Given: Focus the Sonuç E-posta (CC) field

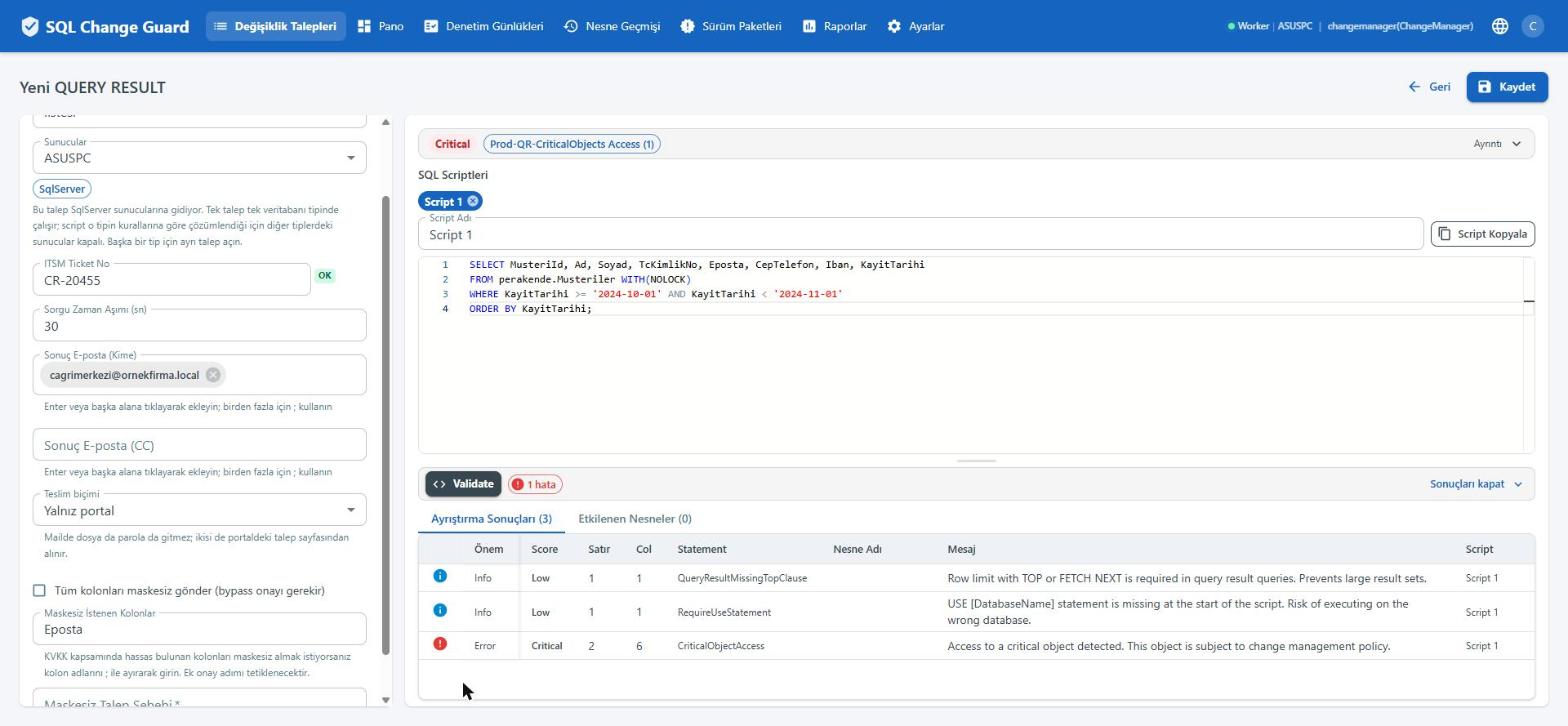Looking at the screenshot, I should click(x=199, y=445).
